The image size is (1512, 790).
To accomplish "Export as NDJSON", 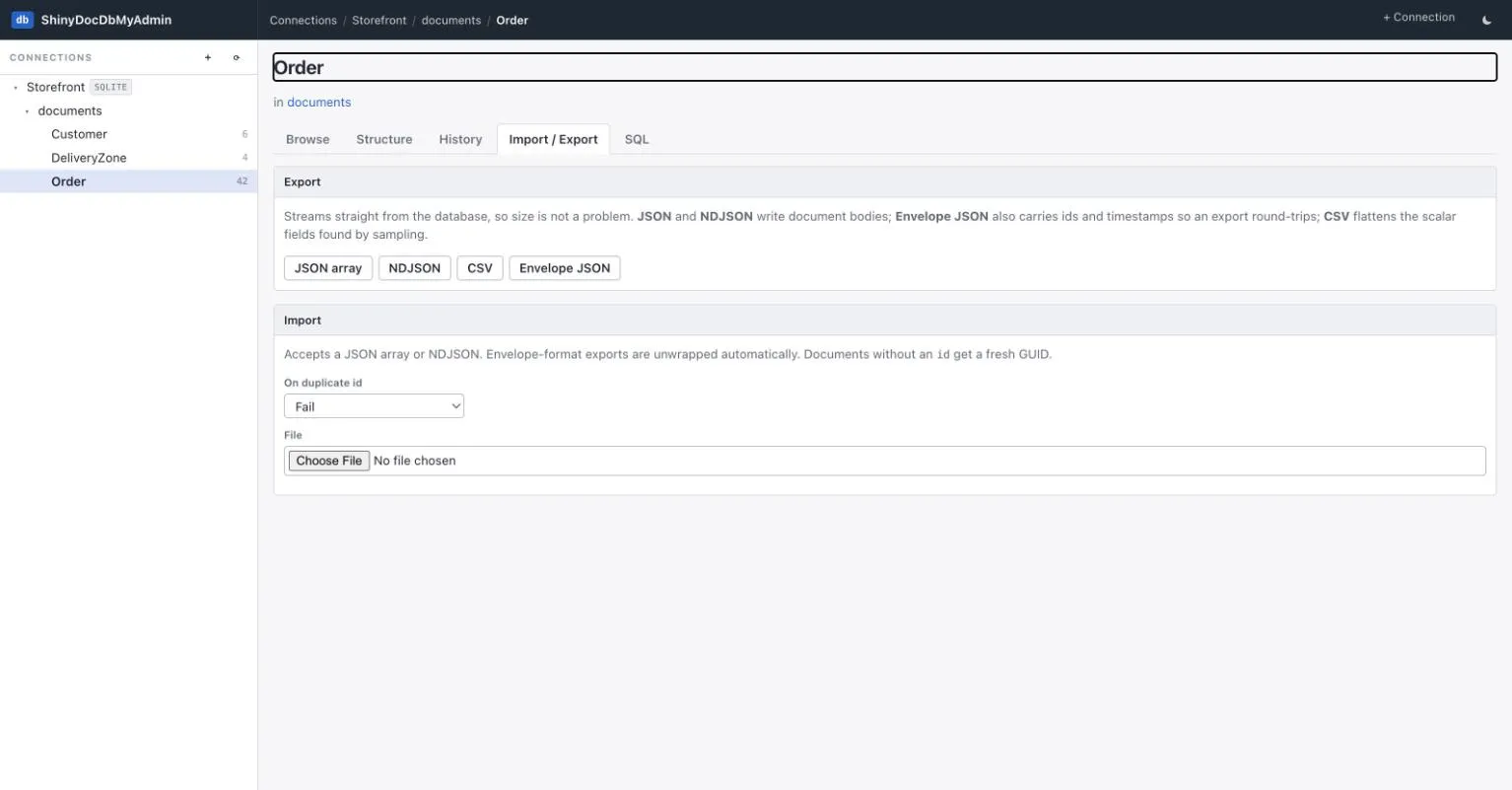I will click(x=414, y=268).
